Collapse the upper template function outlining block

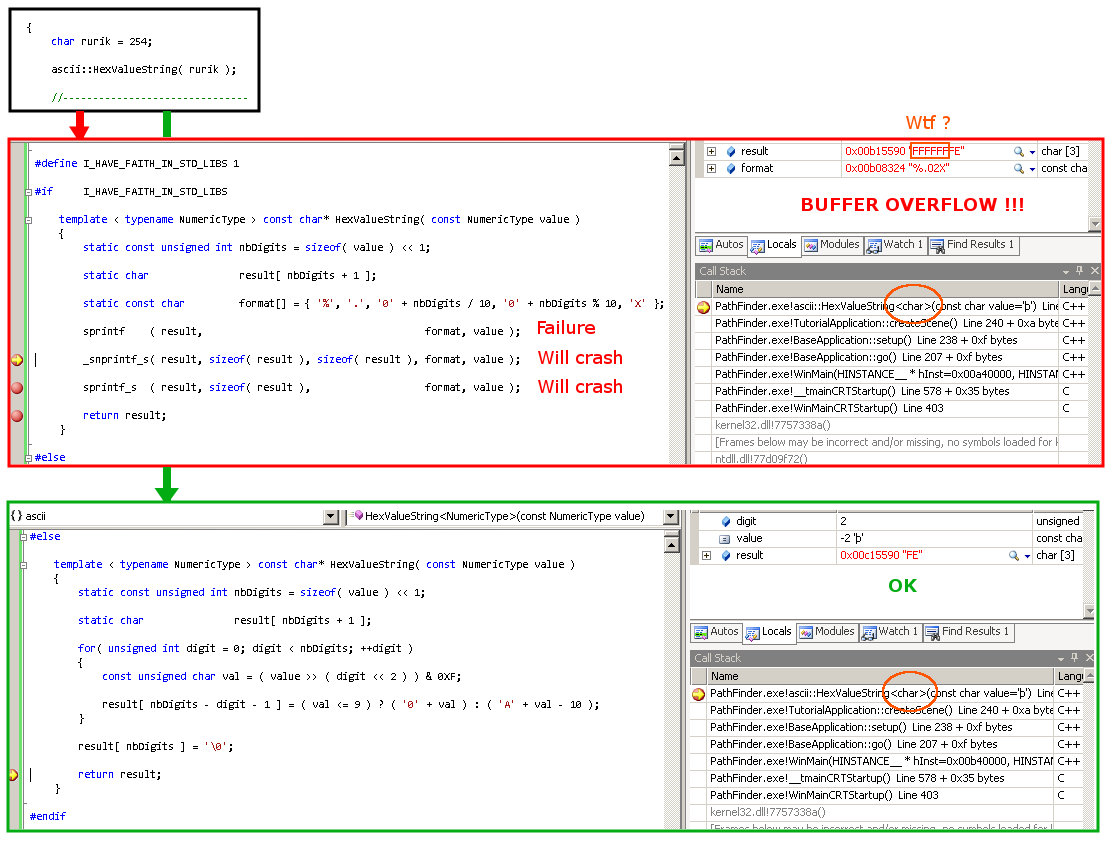28,221
